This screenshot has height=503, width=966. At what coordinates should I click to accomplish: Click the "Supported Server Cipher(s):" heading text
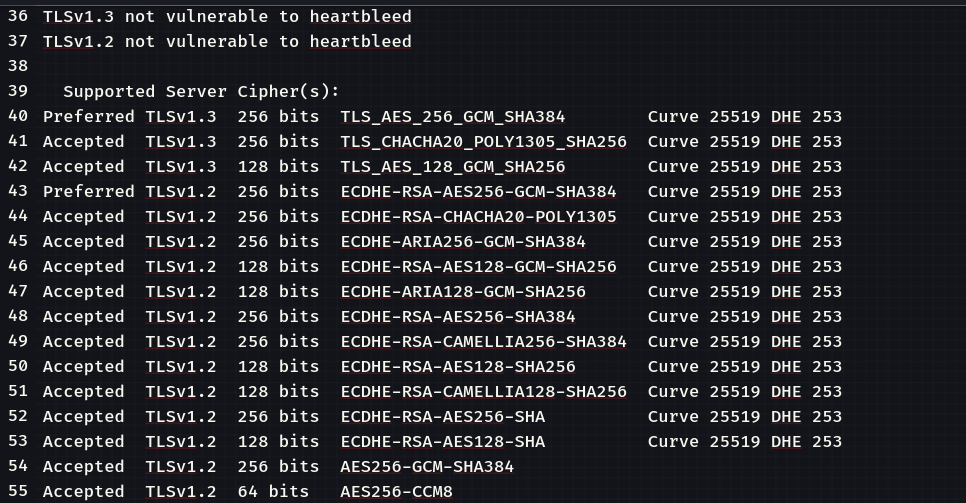click(x=201, y=91)
